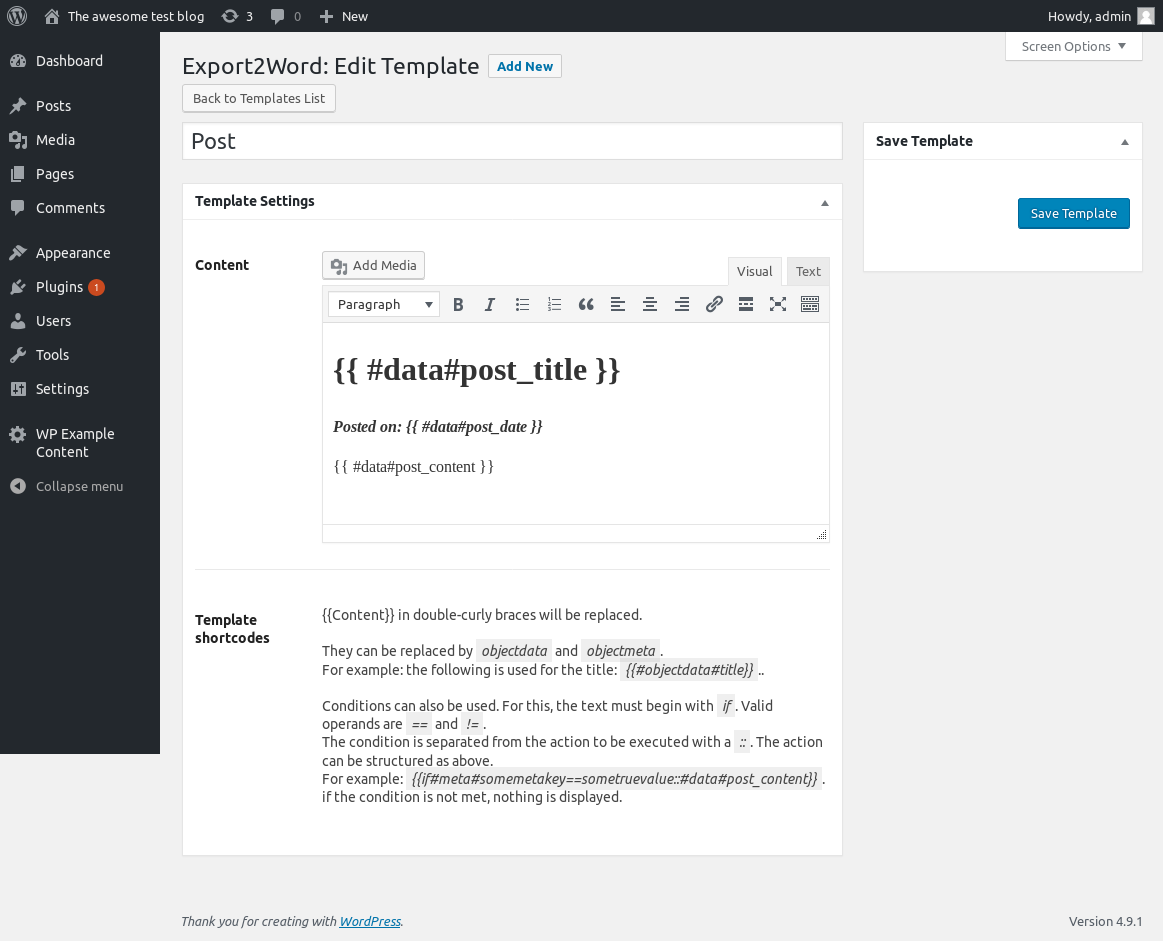Image resolution: width=1163 pixels, height=941 pixels.
Task: Insert or edit link icon
Action: 714,305
